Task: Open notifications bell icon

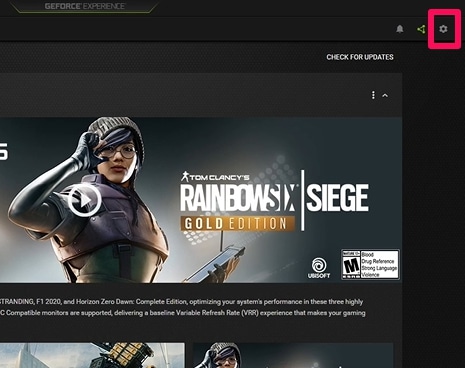Action: point(400,29)
